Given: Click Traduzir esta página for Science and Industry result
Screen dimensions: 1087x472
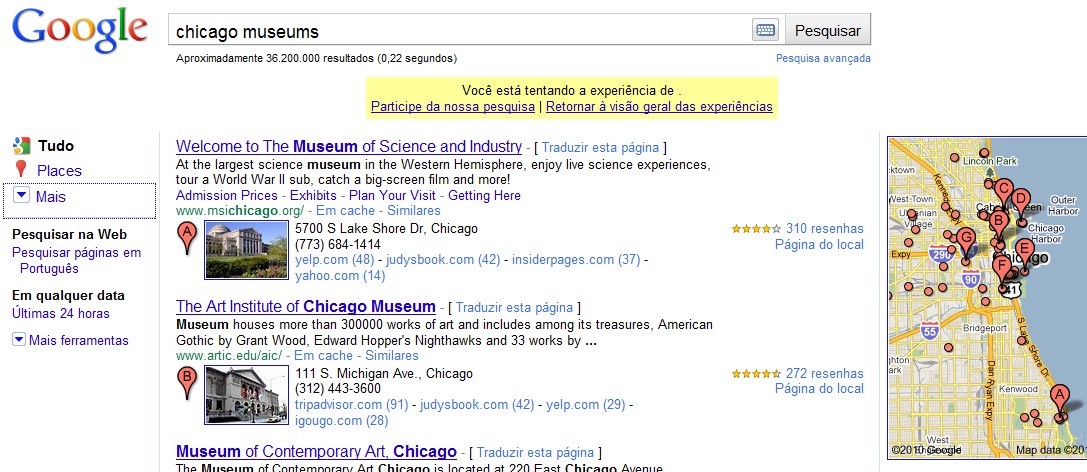Looking at the screenshot, I should [600, 148].
